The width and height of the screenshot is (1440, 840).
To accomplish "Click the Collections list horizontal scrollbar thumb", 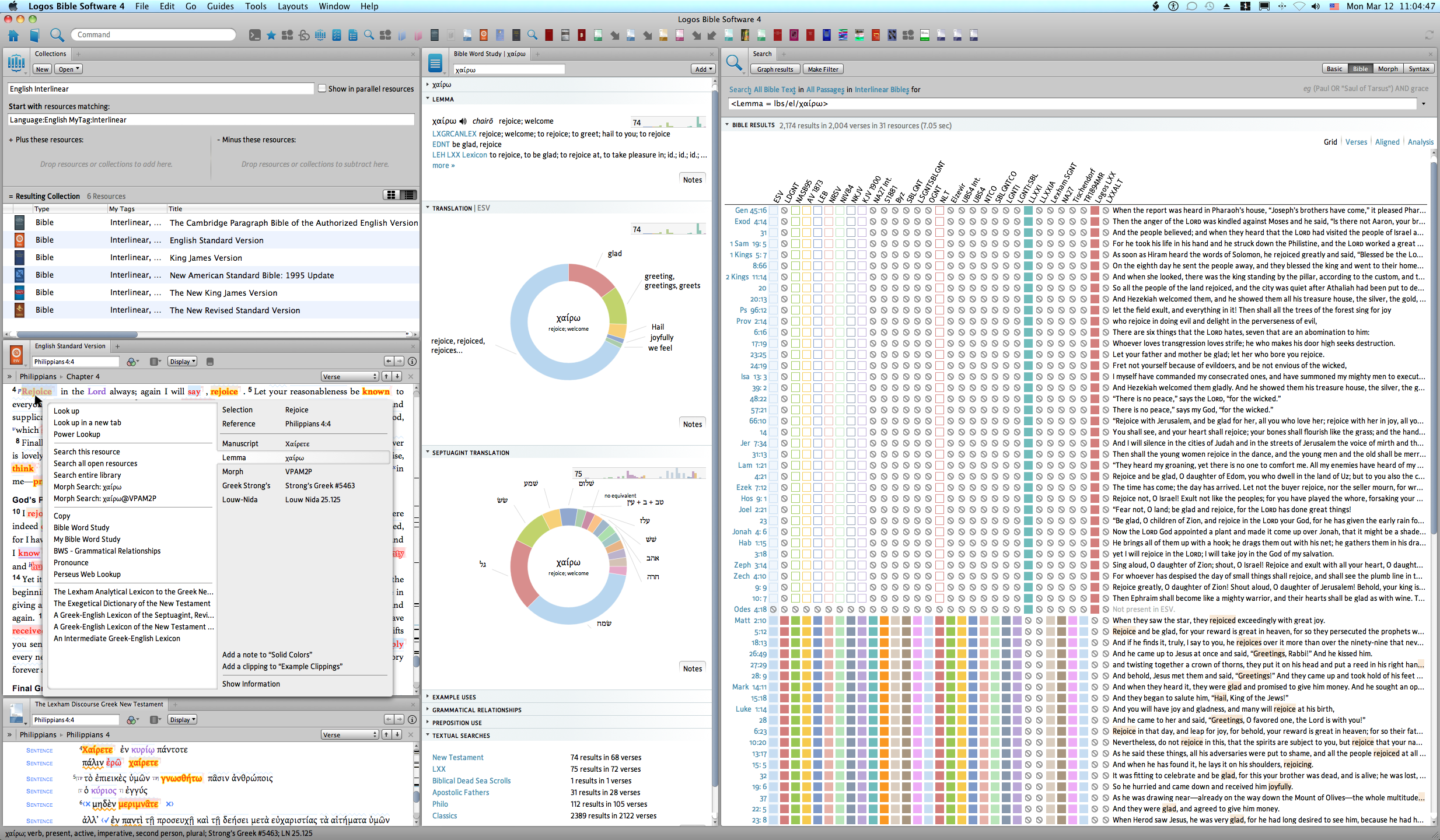I will [77, 335].
